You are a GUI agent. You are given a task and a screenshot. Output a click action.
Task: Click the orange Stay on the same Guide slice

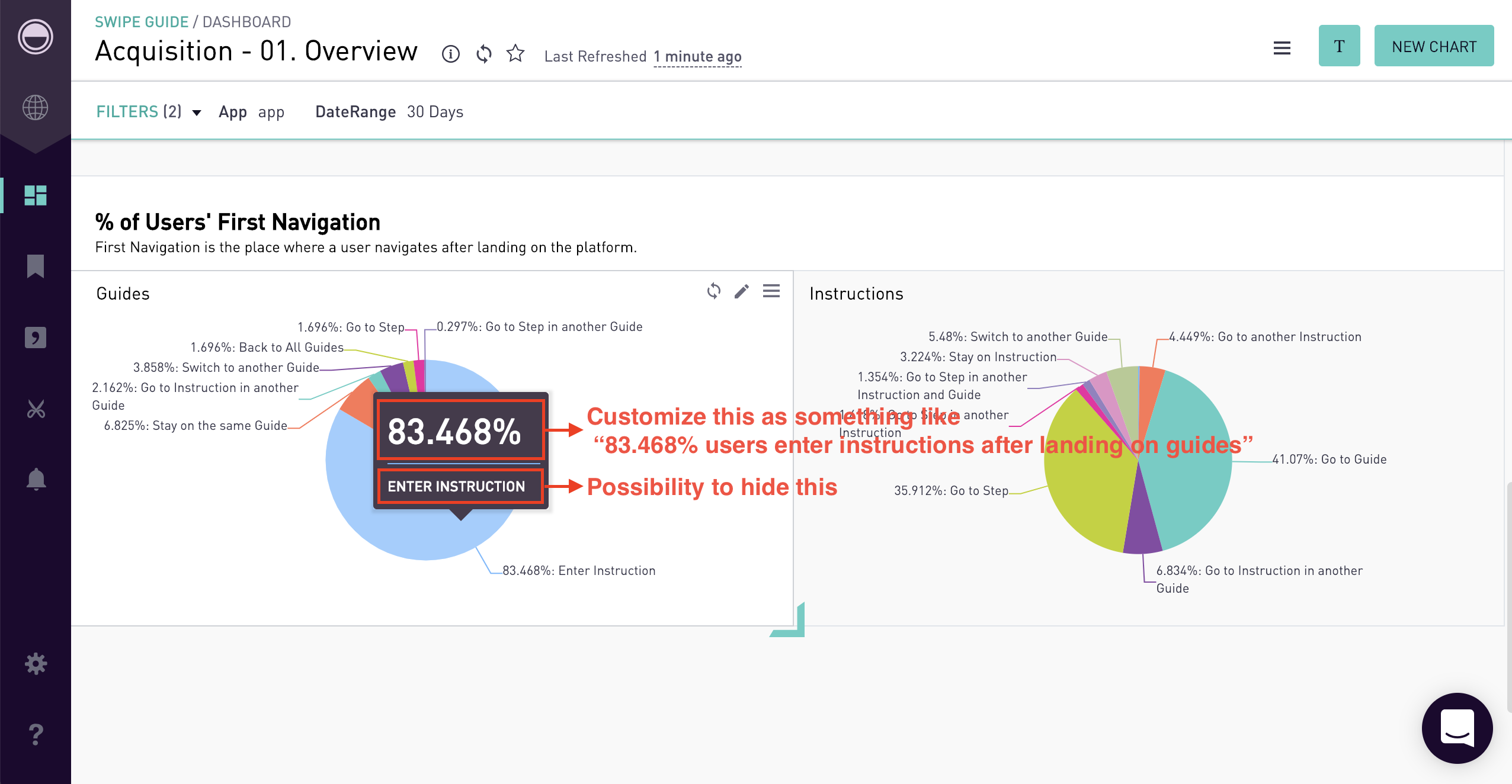tap(359, 404)
